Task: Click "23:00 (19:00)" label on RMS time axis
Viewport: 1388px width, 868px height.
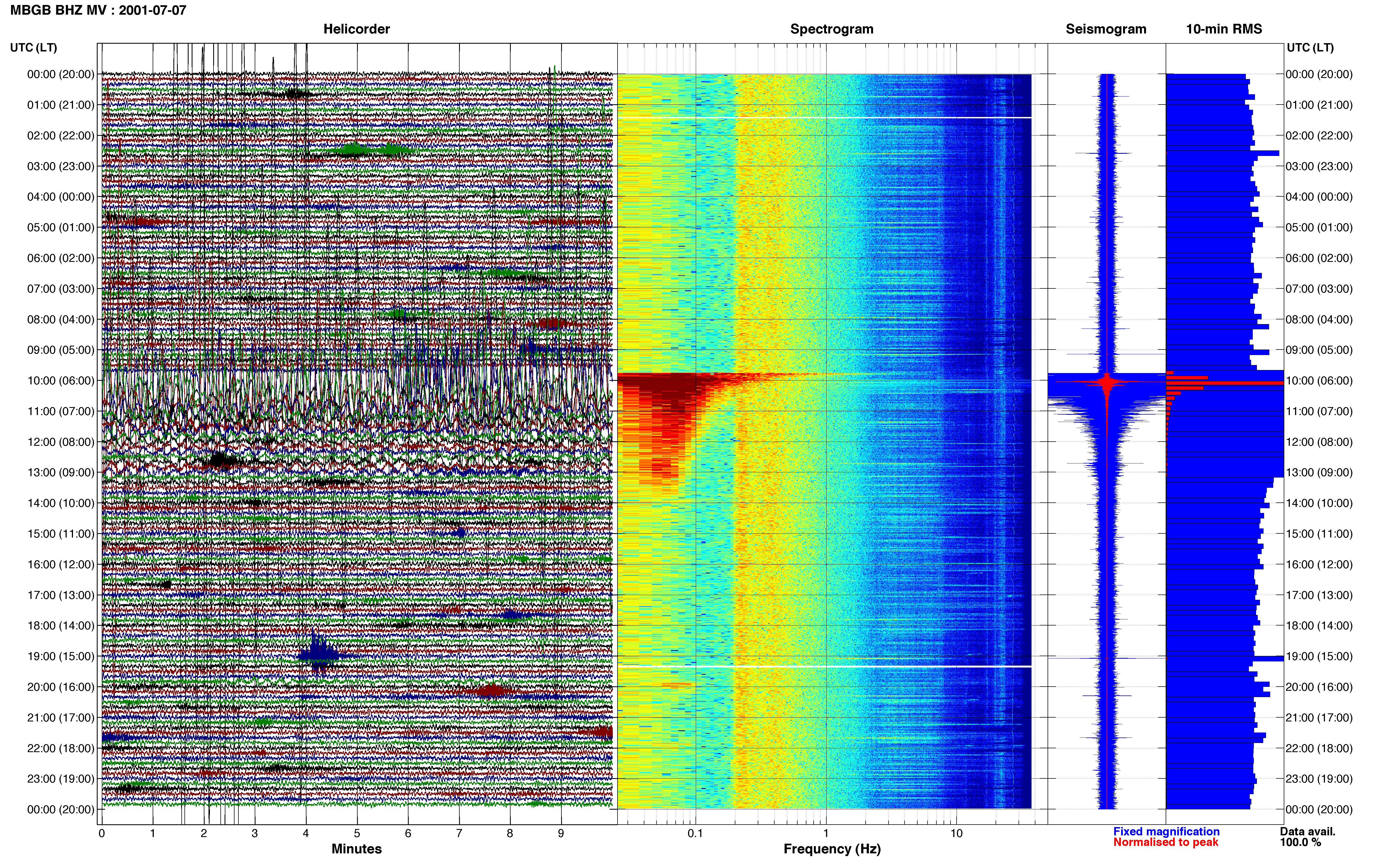Action: [x=1319, y=779]
